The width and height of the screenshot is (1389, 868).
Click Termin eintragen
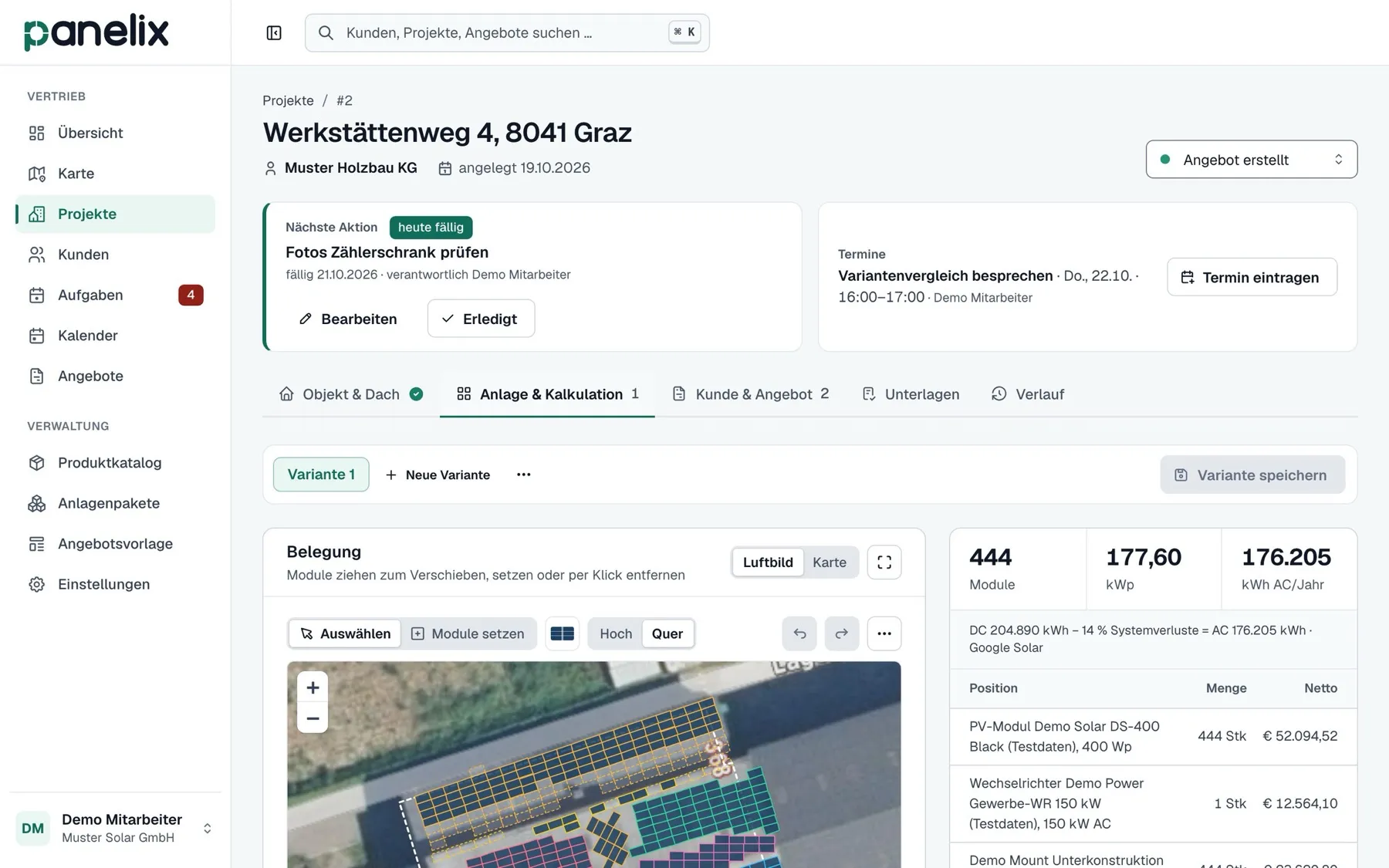(1252, 277)
